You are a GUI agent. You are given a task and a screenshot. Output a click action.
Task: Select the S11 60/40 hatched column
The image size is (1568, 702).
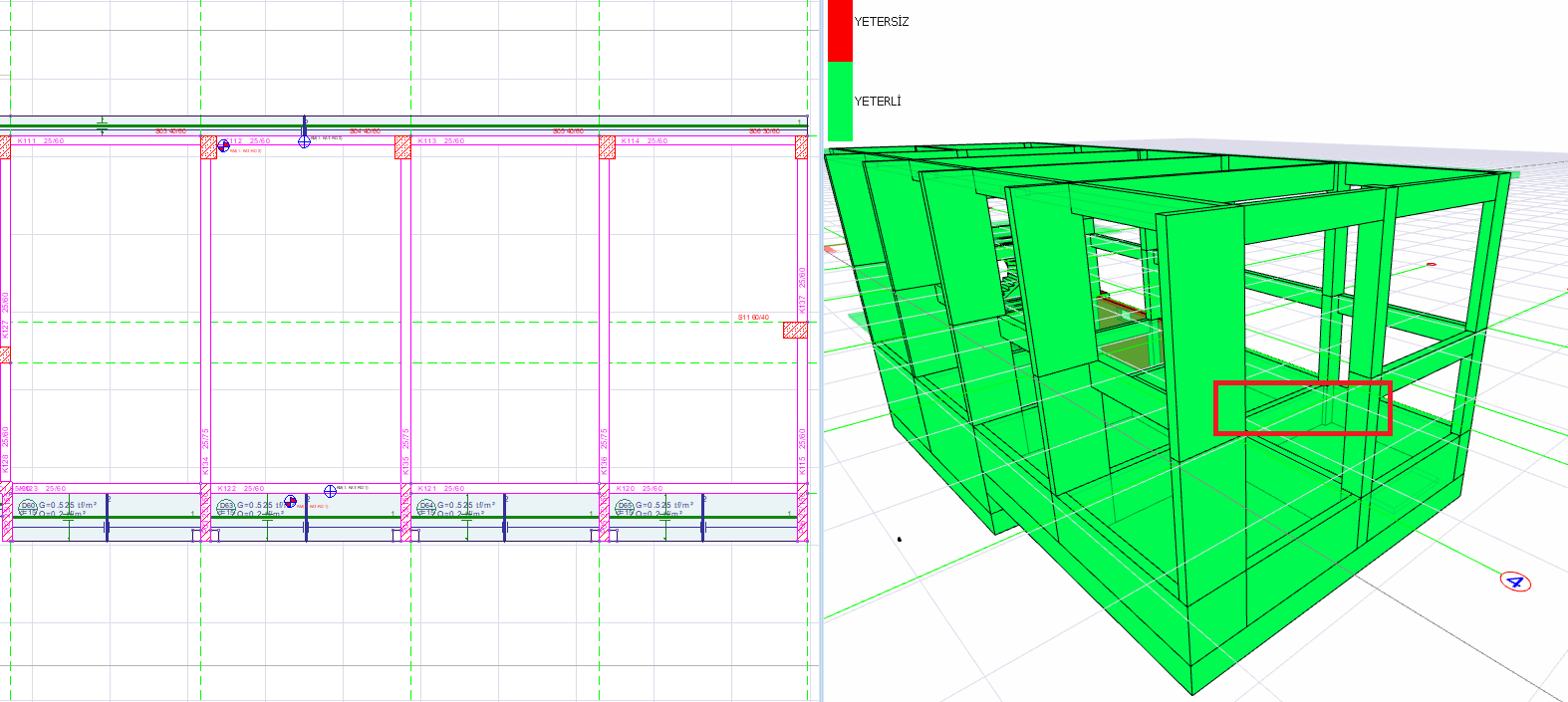pyautogui.click(x=794, y=330)
